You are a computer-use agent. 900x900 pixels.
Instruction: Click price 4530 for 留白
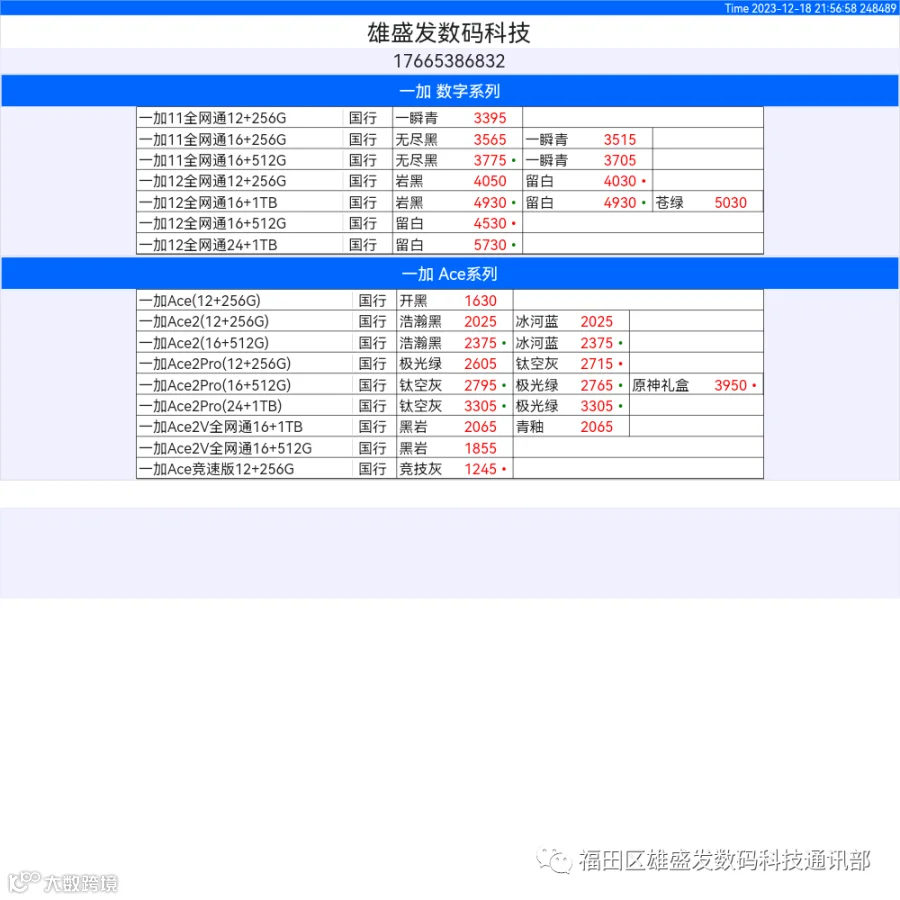point(490,223)
